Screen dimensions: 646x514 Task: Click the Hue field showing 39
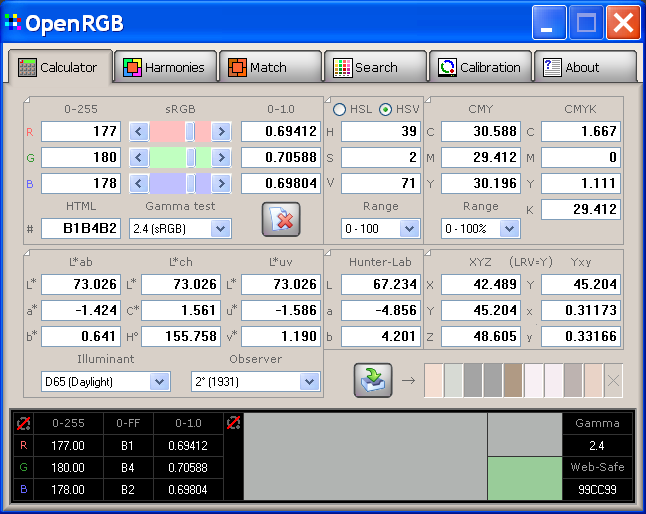[381, 131]
